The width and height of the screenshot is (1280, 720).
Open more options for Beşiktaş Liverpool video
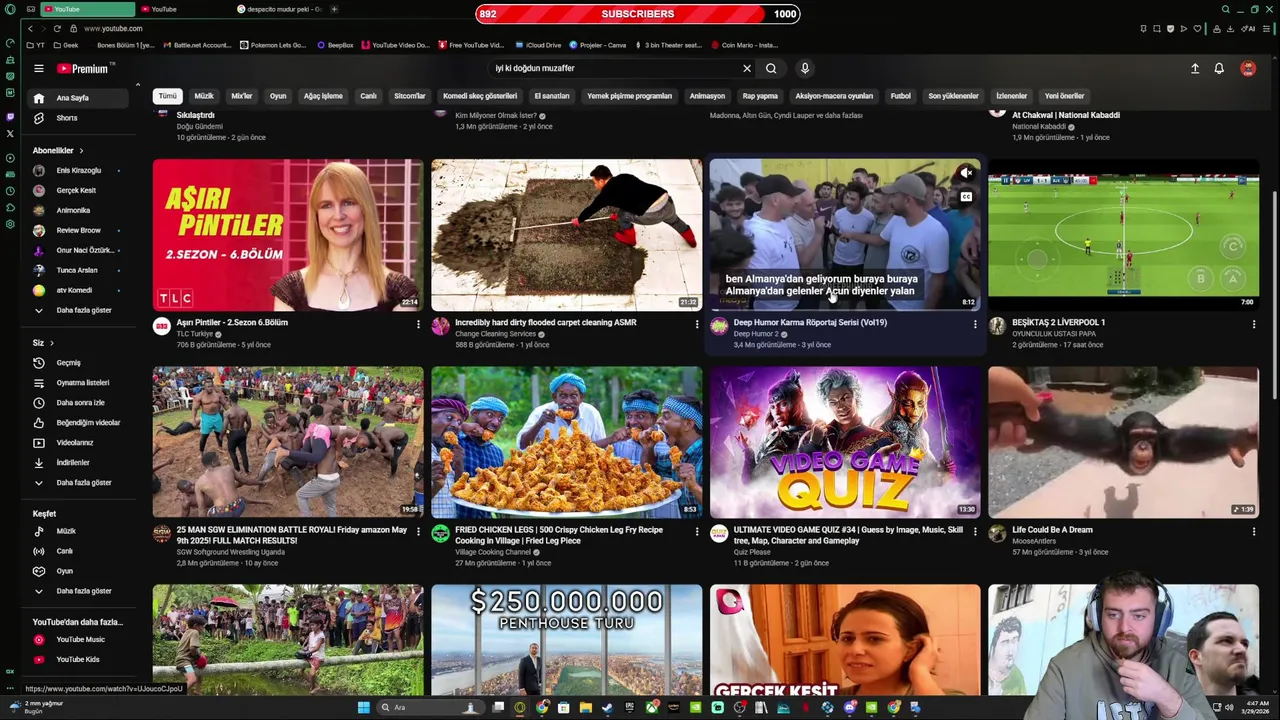tap(1254, 324)
